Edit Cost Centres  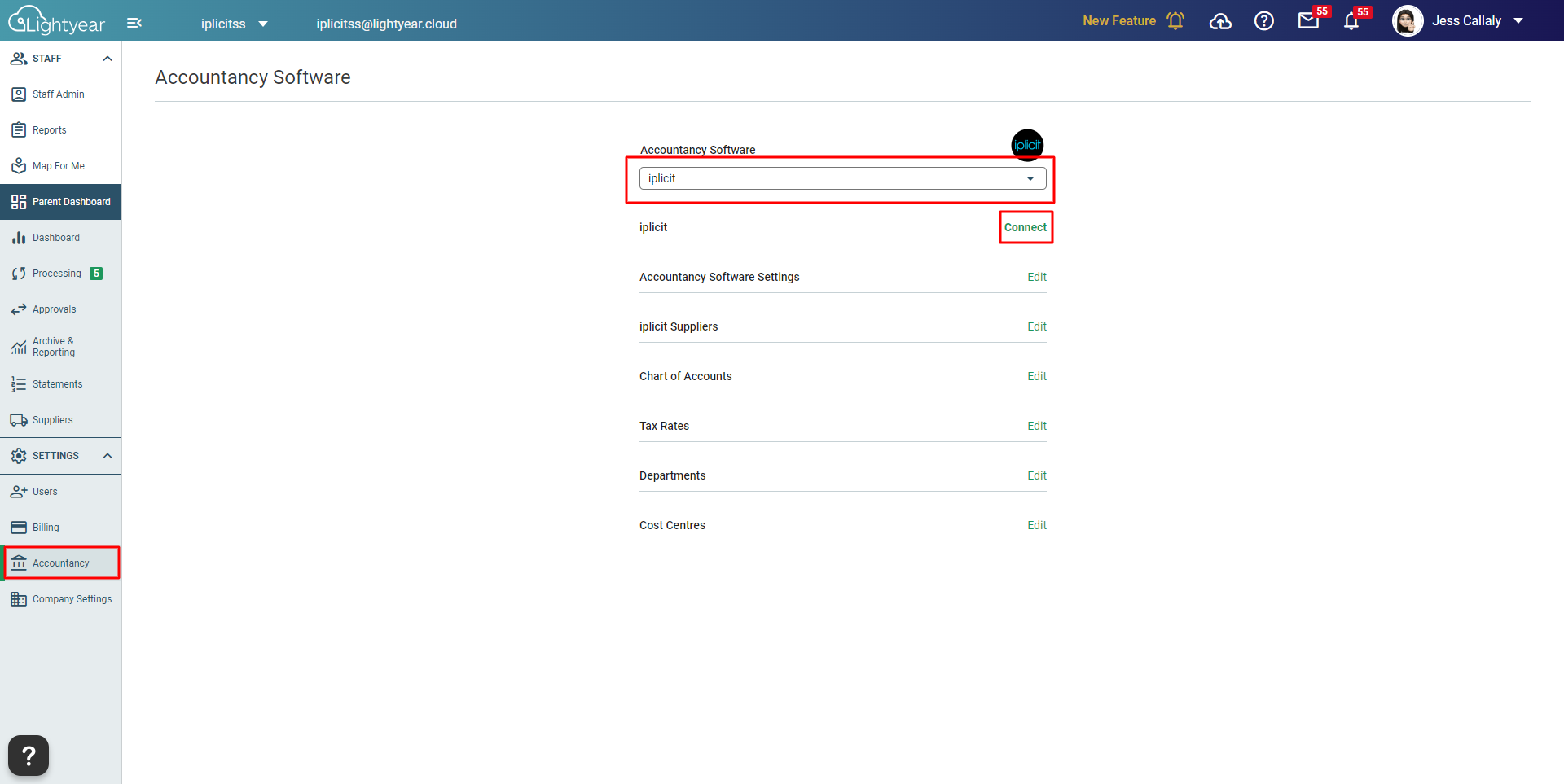tap(1036, 525)
